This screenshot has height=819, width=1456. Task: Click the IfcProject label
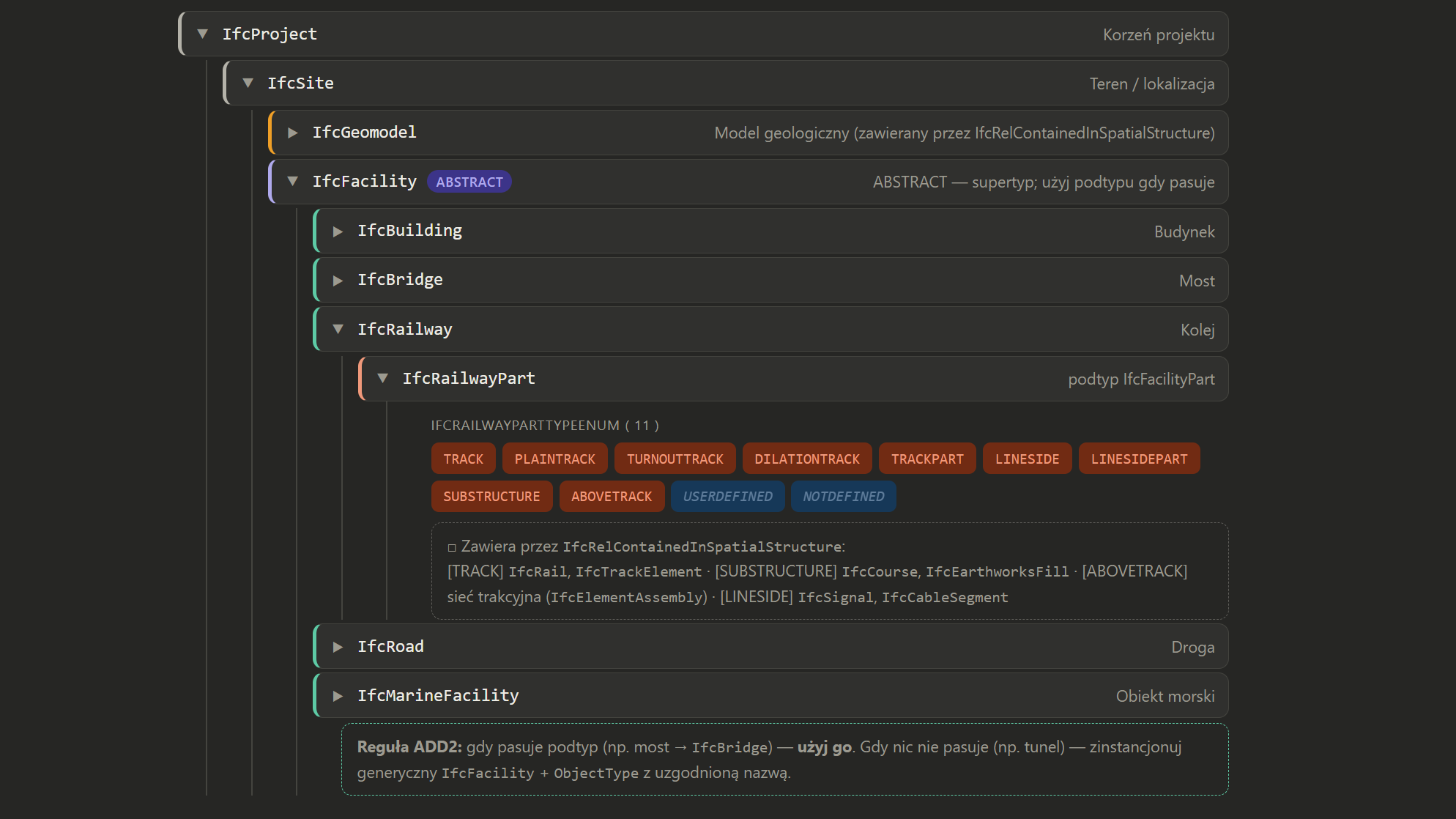point(270,34)
